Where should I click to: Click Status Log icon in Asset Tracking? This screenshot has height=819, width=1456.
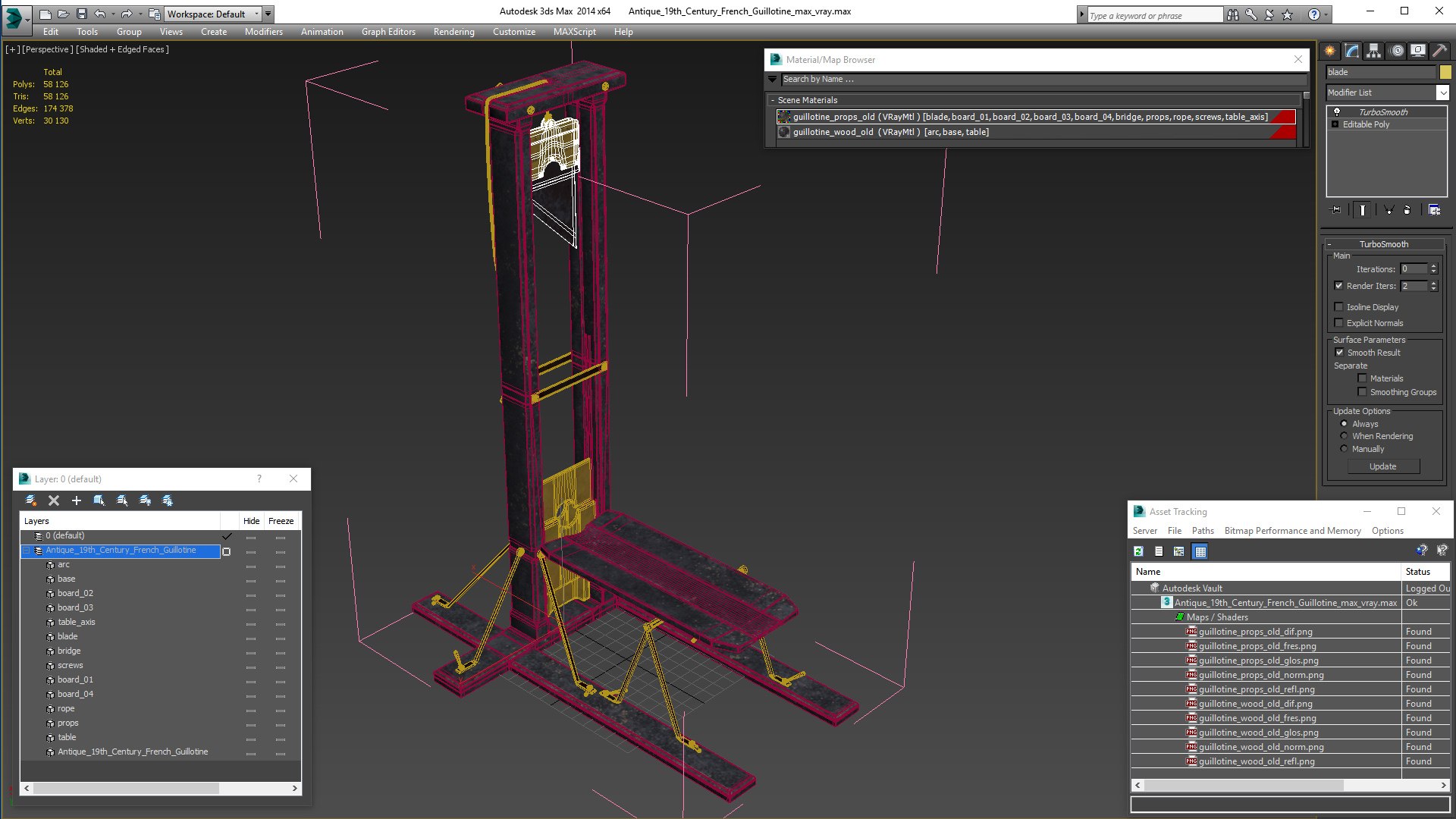[x=1159, y=551]
